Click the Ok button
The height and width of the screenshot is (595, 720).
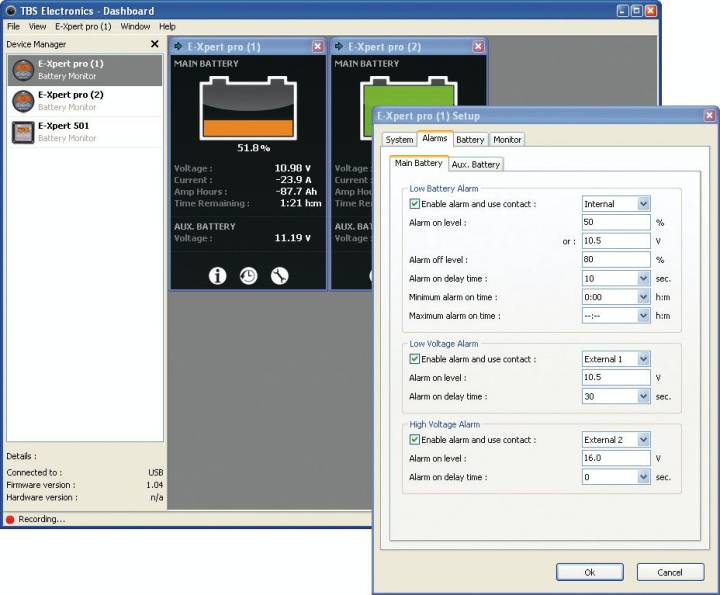589,572
